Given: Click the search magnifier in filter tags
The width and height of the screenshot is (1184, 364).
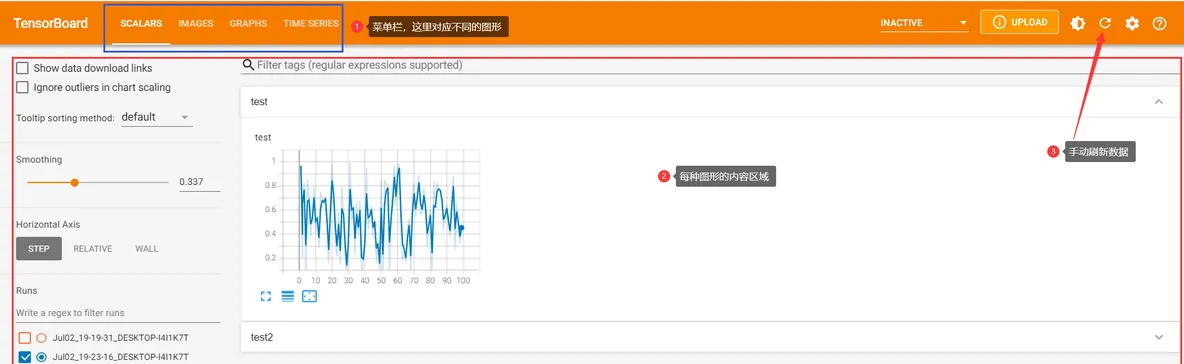Looking at the screenshot, I should pos(248,66).
